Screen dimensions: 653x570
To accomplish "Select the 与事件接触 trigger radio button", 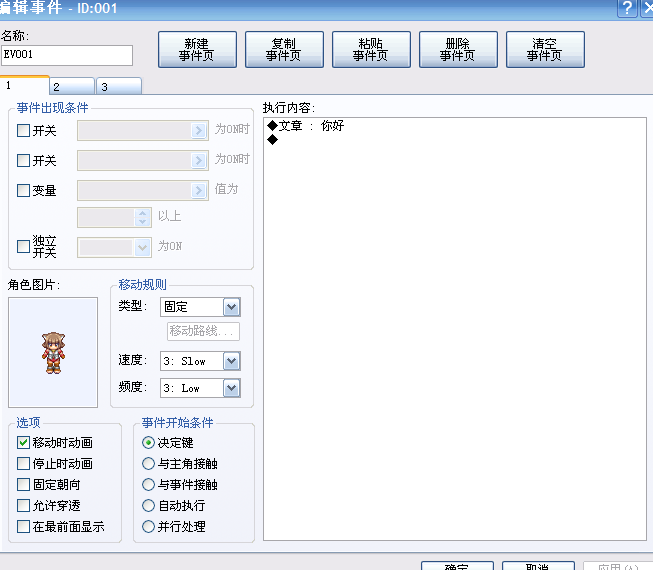I will coord(148,485).
